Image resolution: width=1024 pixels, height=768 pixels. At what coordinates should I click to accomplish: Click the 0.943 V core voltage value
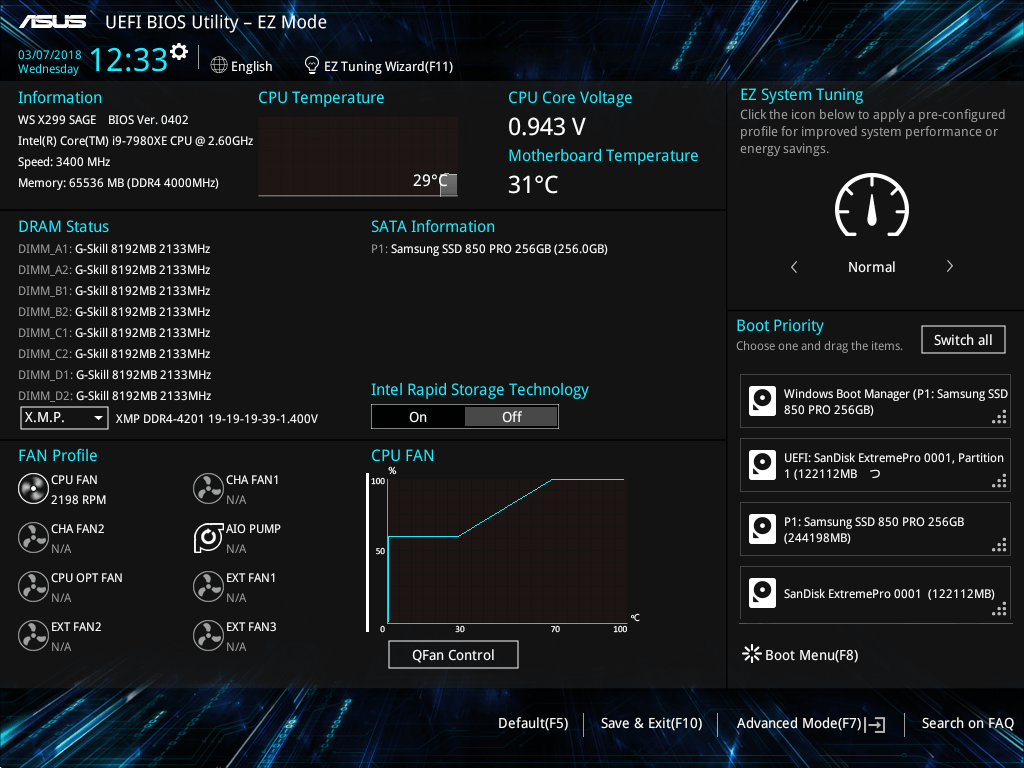click(x=547, y=126)
